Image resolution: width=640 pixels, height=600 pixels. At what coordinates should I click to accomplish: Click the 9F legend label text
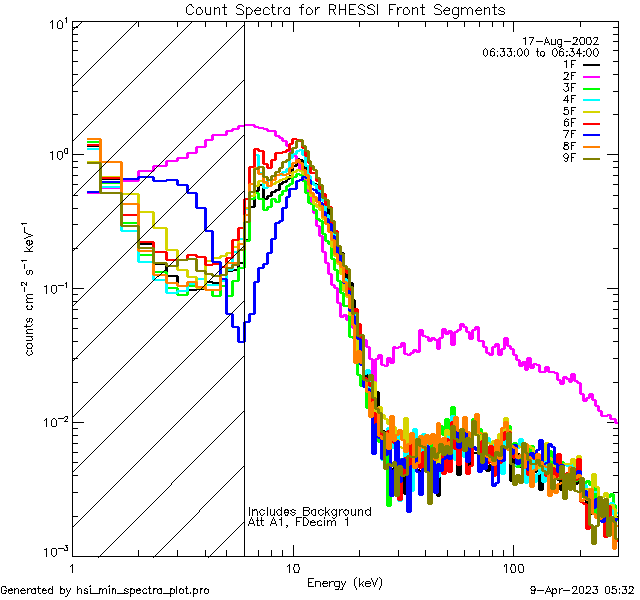coord(569,158)
